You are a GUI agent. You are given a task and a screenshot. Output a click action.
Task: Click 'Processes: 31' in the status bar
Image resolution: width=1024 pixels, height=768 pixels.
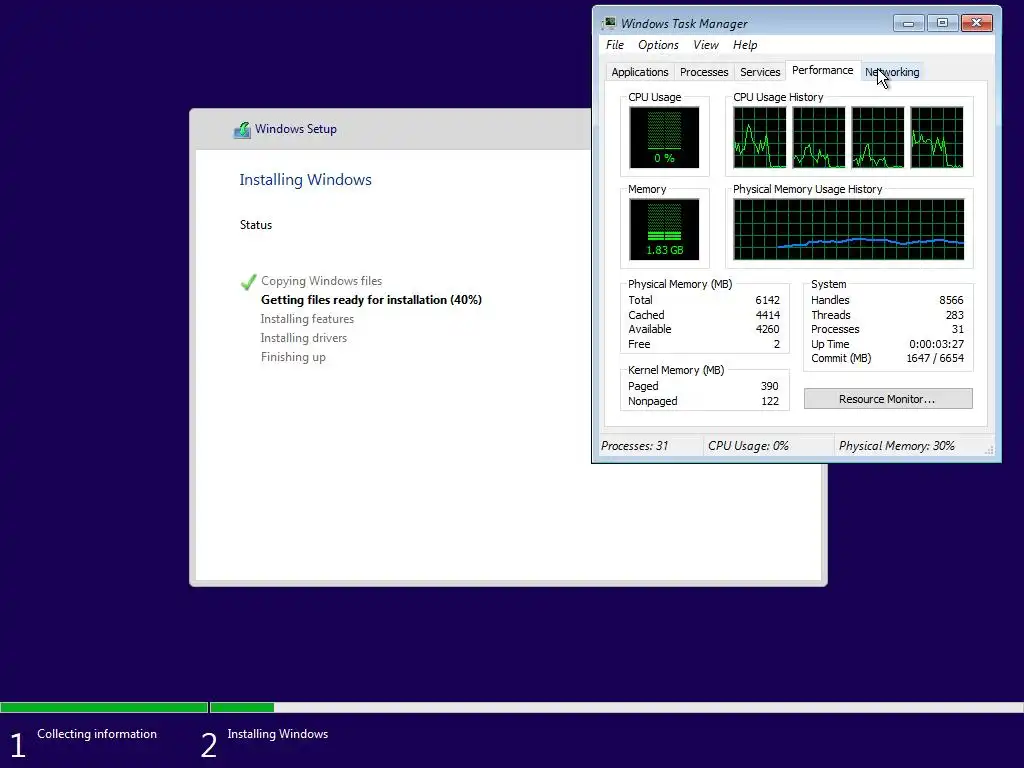click(x=634, y=446)
